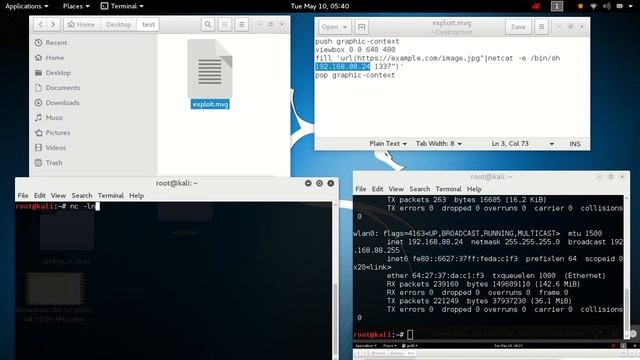Open View menu in right terminal
Image resolution: width=640 pixels, height=360 pixels.
[x=396, y=189]
